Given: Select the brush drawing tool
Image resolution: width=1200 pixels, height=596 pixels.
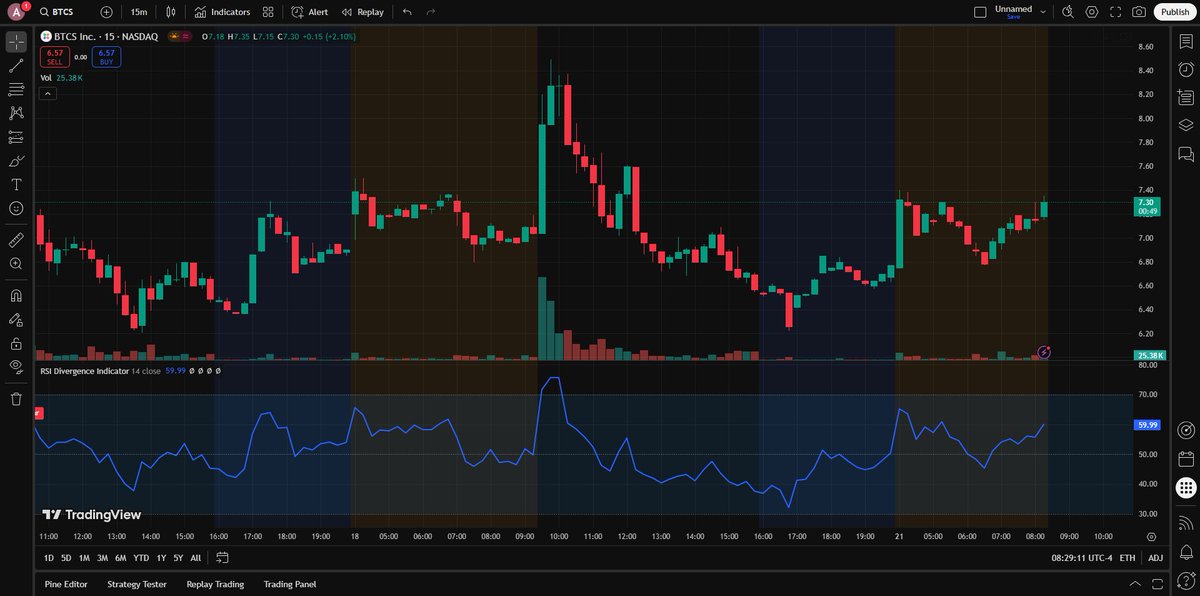Looking at the screenshot, I should pos(16,161).
